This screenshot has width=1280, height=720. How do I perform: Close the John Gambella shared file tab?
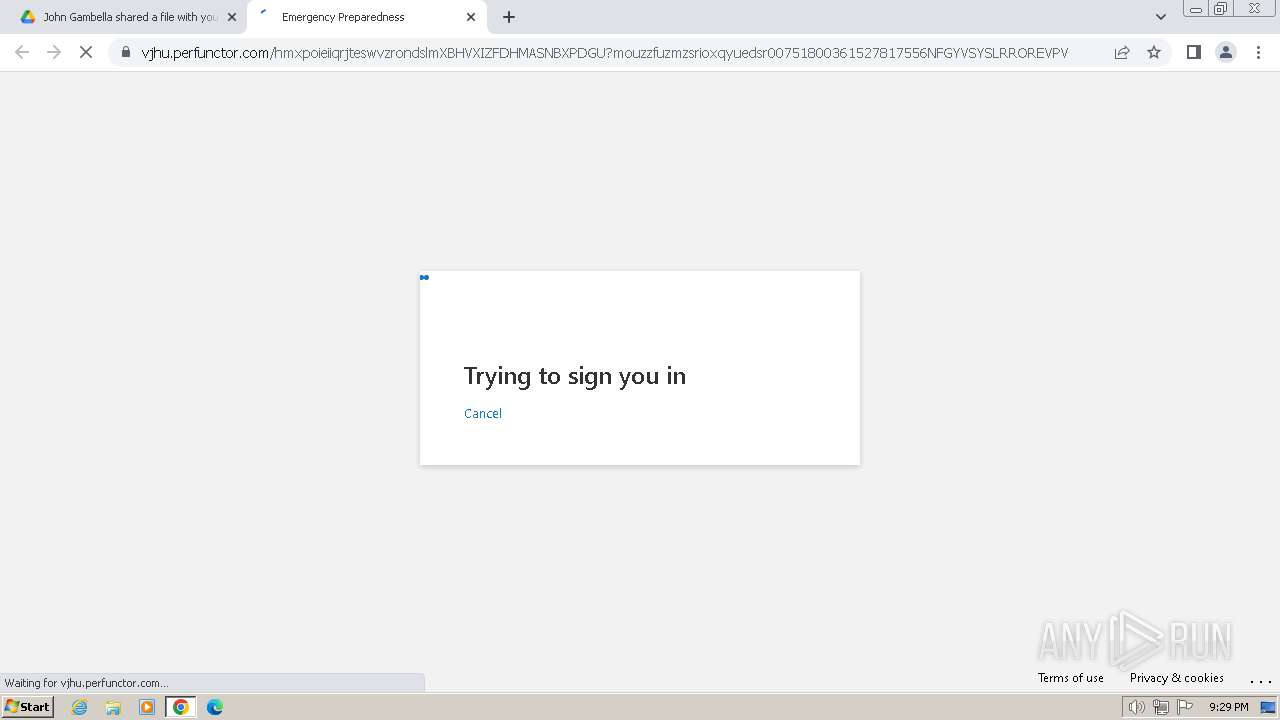pyautogui.click(x=232, y=17)
